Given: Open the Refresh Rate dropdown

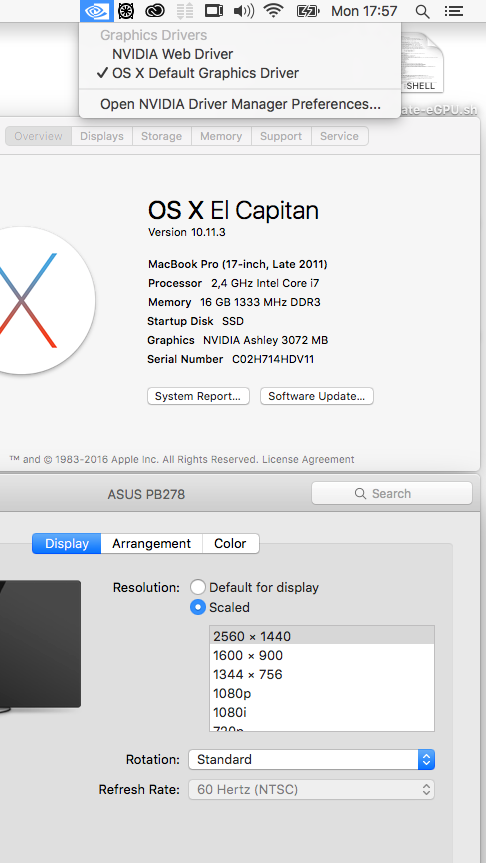Looking at the screenshot, I should (312, 790).
